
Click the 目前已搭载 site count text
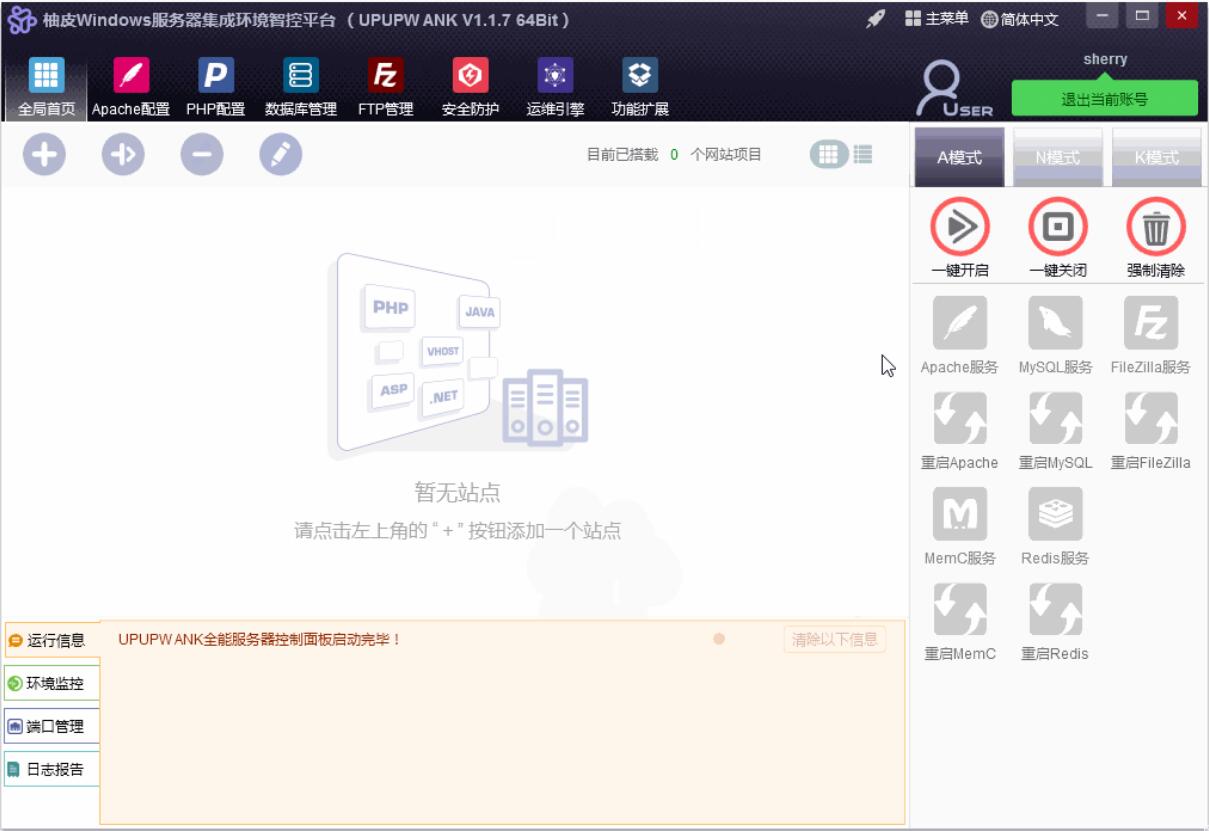click(x=674, y=154)
